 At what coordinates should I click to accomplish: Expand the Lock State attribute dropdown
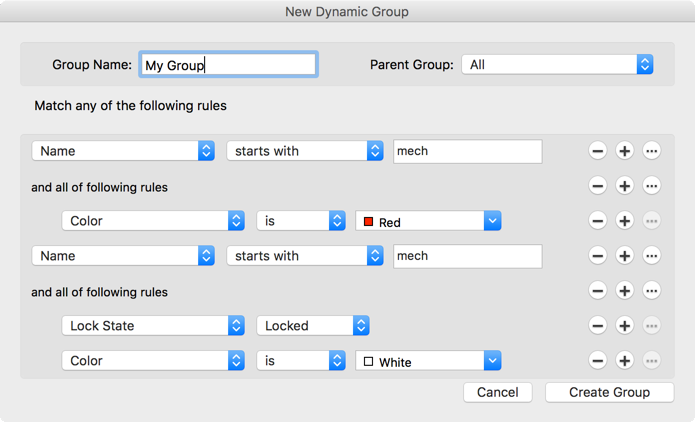pyautogui.click(x=153, y=326)
